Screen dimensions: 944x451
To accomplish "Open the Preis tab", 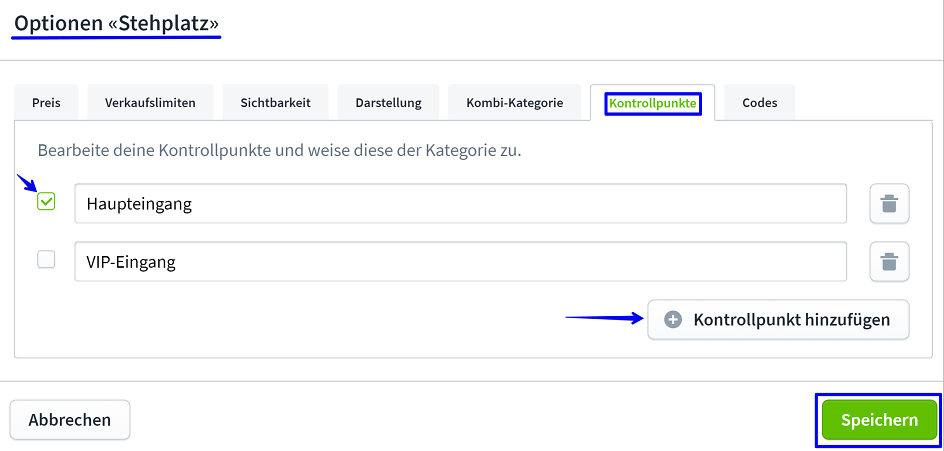I will pyautogui.click(x=46, y=103).
